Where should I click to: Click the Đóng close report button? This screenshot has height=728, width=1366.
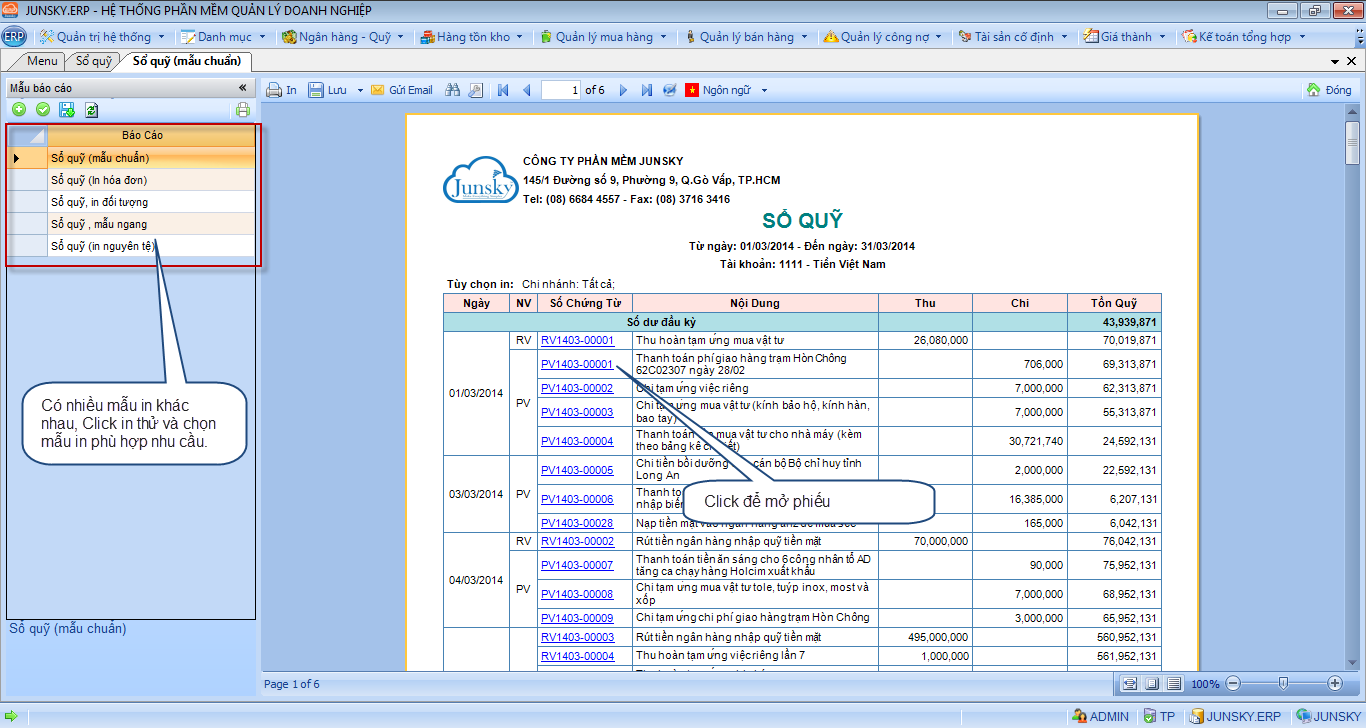pyautogui.click(x=1329, y=90)
